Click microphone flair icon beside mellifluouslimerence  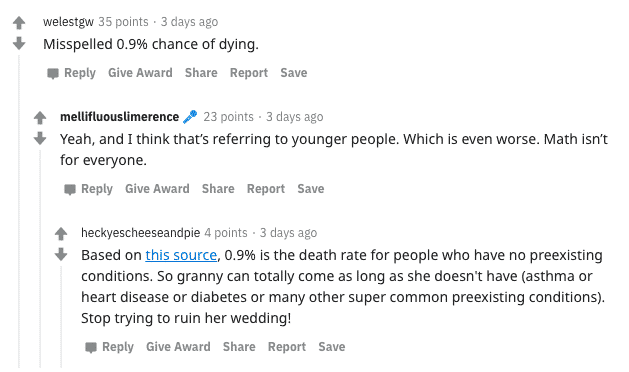pos(190,116)
